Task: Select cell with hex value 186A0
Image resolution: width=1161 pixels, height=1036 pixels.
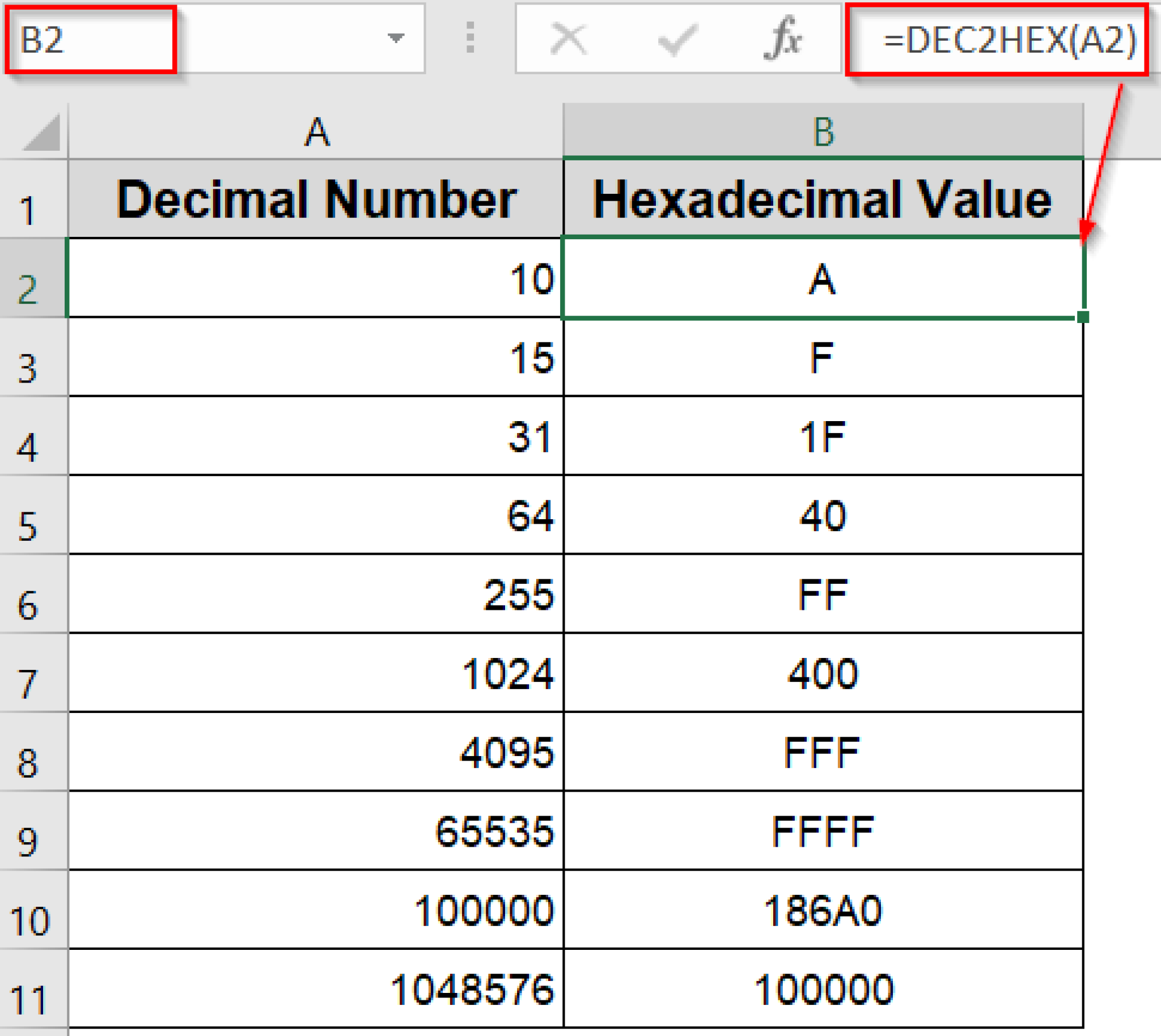Action: [x=822, y=910]
